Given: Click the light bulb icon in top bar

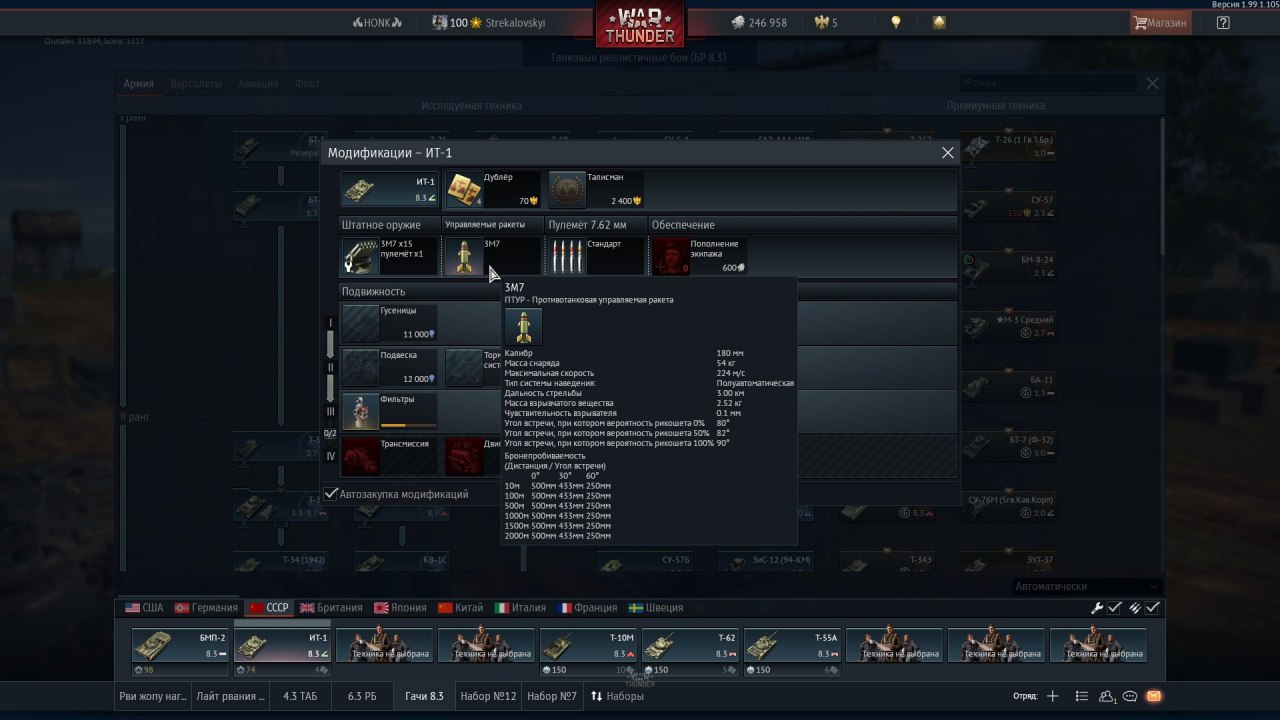Looking at the screenshot, I should point(896,22).
